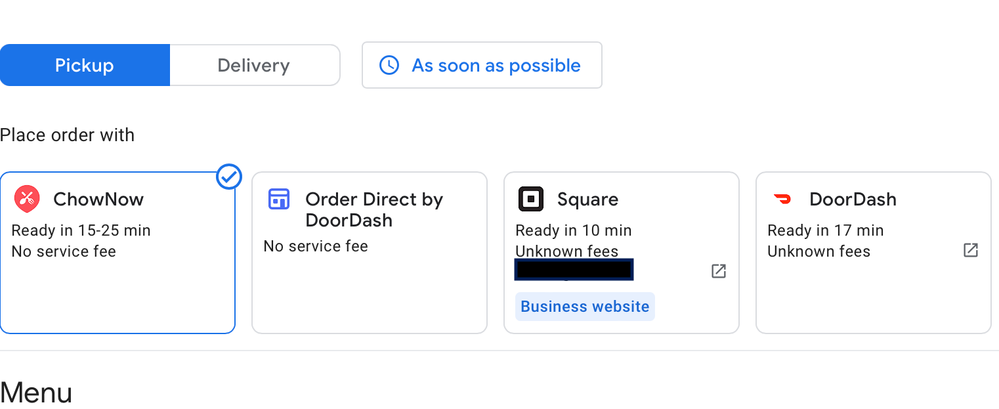Switch to the Pickup option
The width and height of the screenshot is (999, 409).
point(85,66)
